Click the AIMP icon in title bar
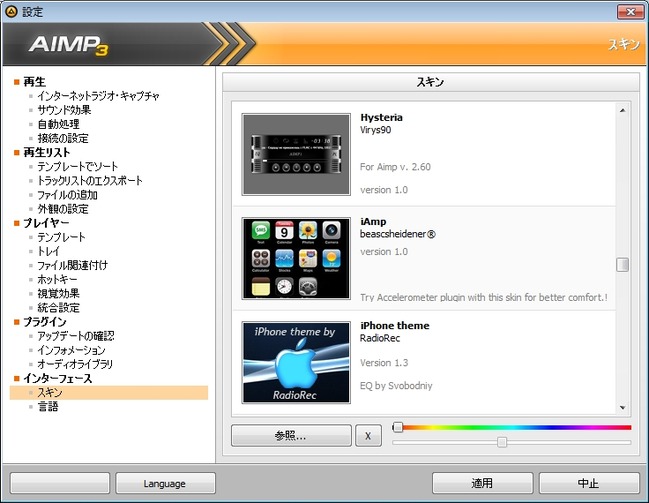649x503 pixels. [x=11, y=12]
